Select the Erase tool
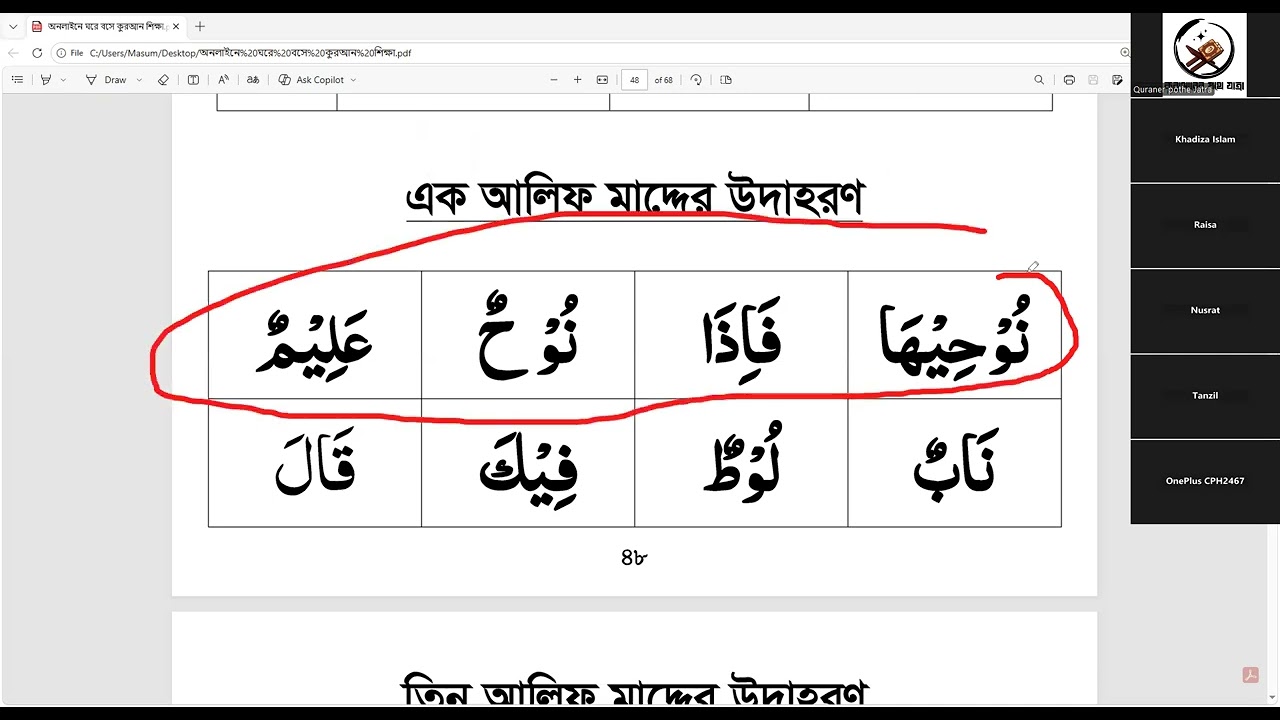The width and height of the screenshot is (1280, 720). coord(163,80)
